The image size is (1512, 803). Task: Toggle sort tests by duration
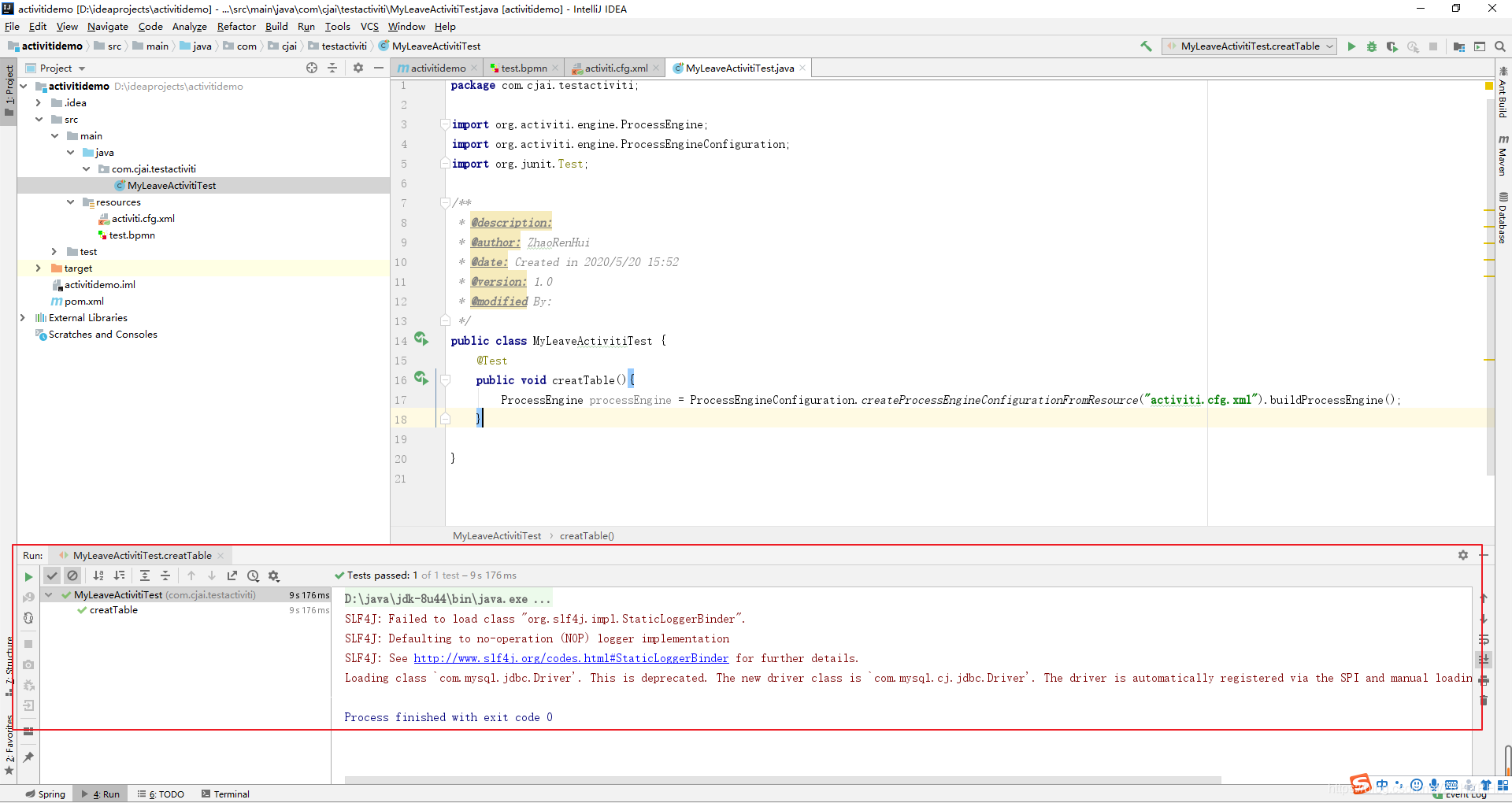click(119, 575)
